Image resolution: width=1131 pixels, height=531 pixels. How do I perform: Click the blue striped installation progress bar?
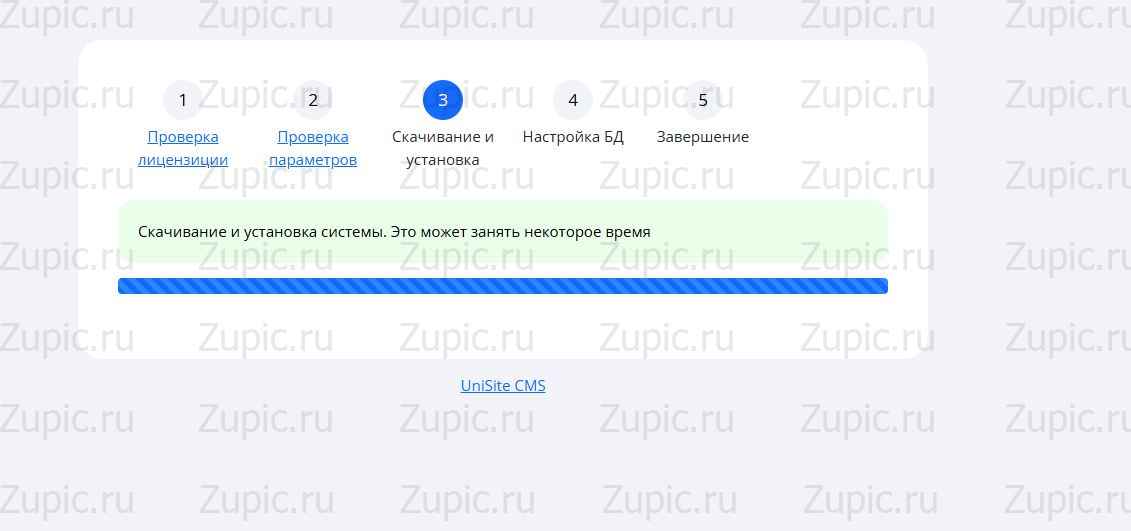[503, 287]
